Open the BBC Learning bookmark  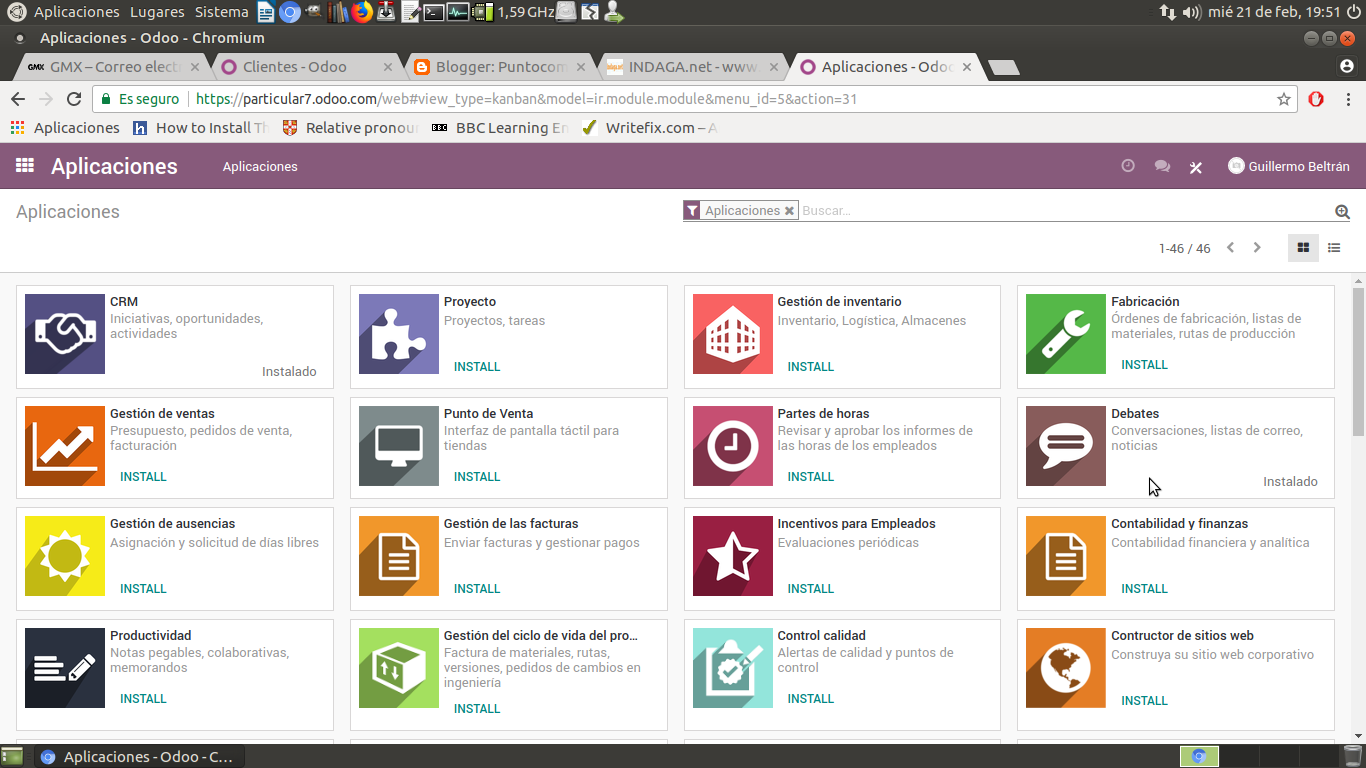(x=500, y=128)
